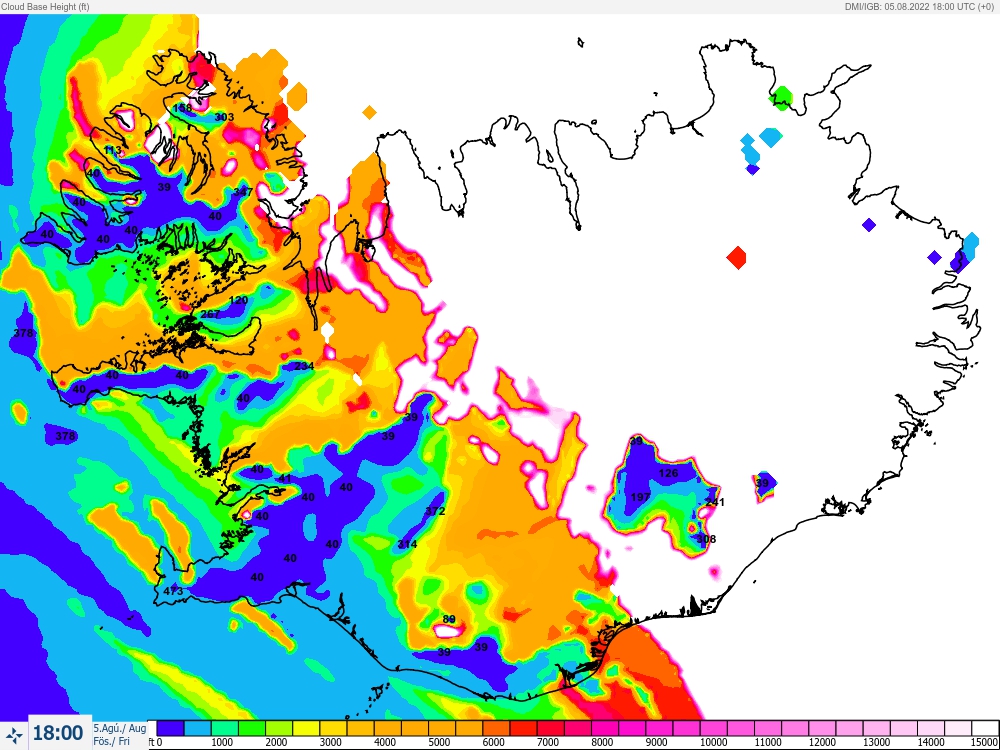Click the '8000' legend label

[x=601, y=742]
